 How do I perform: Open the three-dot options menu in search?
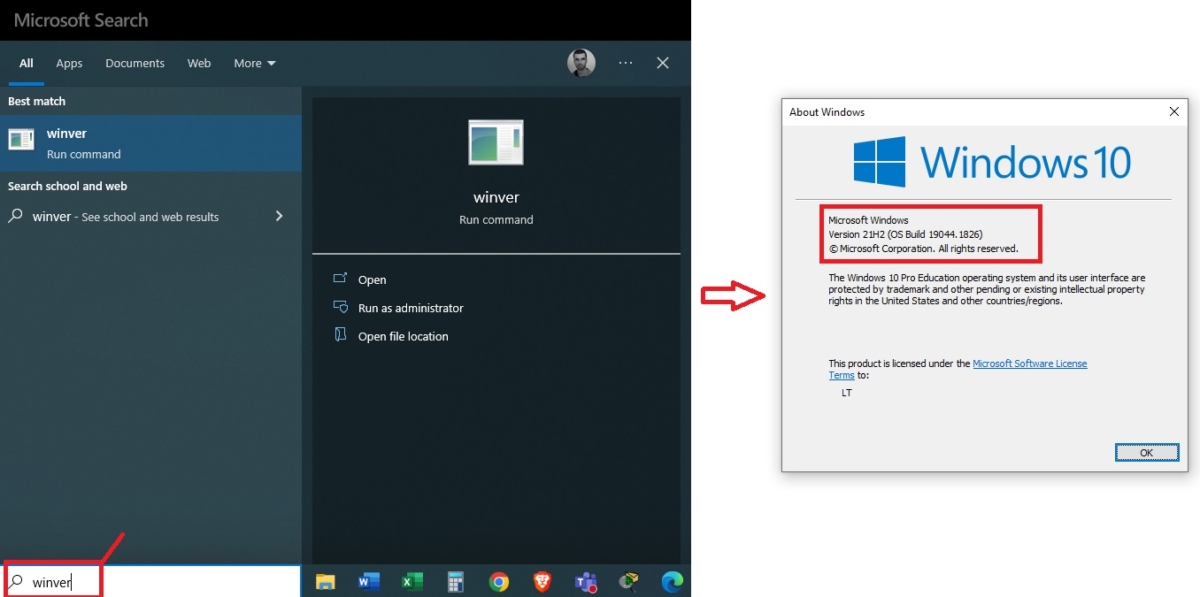coord(625,63)
